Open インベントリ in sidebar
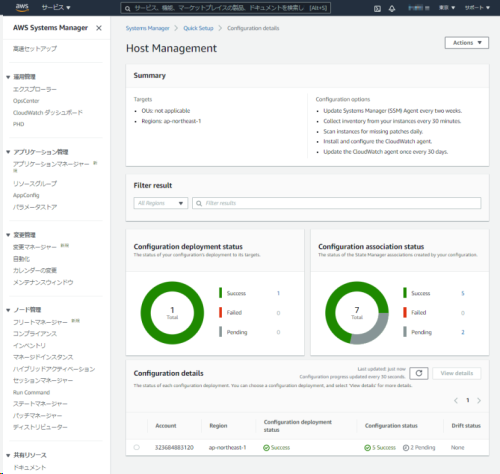This screenshot has height=474, width=500. pyautogui.click(x=29, y=346)
